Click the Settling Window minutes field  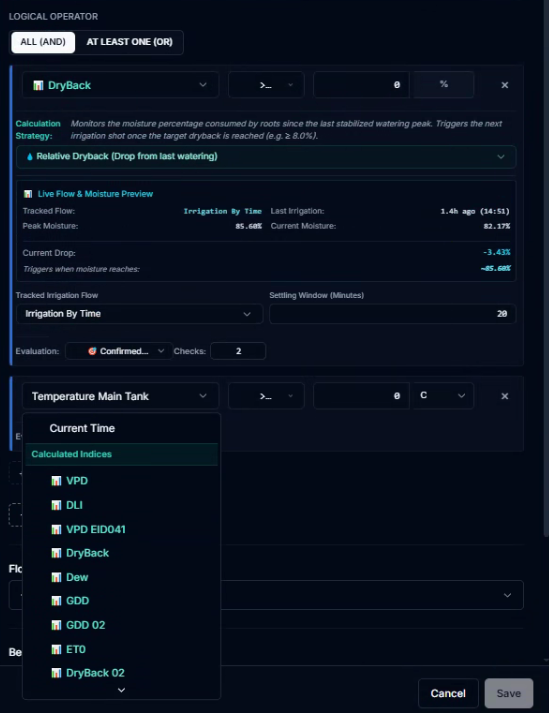pos(393,314)
